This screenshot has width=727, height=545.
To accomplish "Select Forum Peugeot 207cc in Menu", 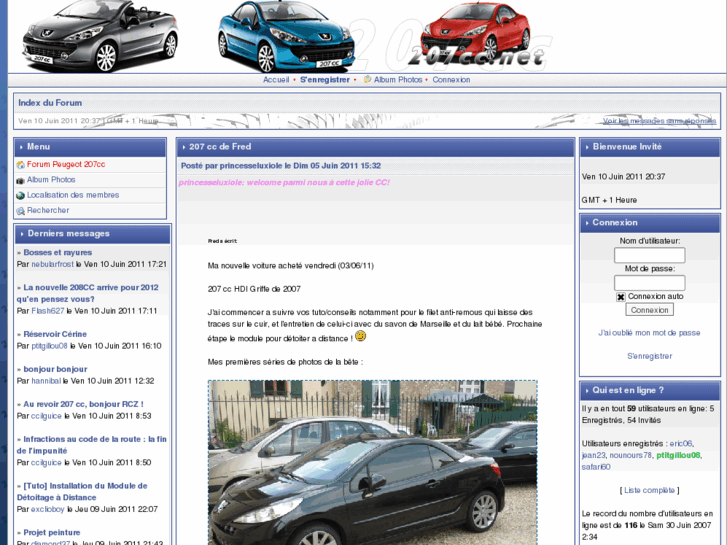I will 66,165.
